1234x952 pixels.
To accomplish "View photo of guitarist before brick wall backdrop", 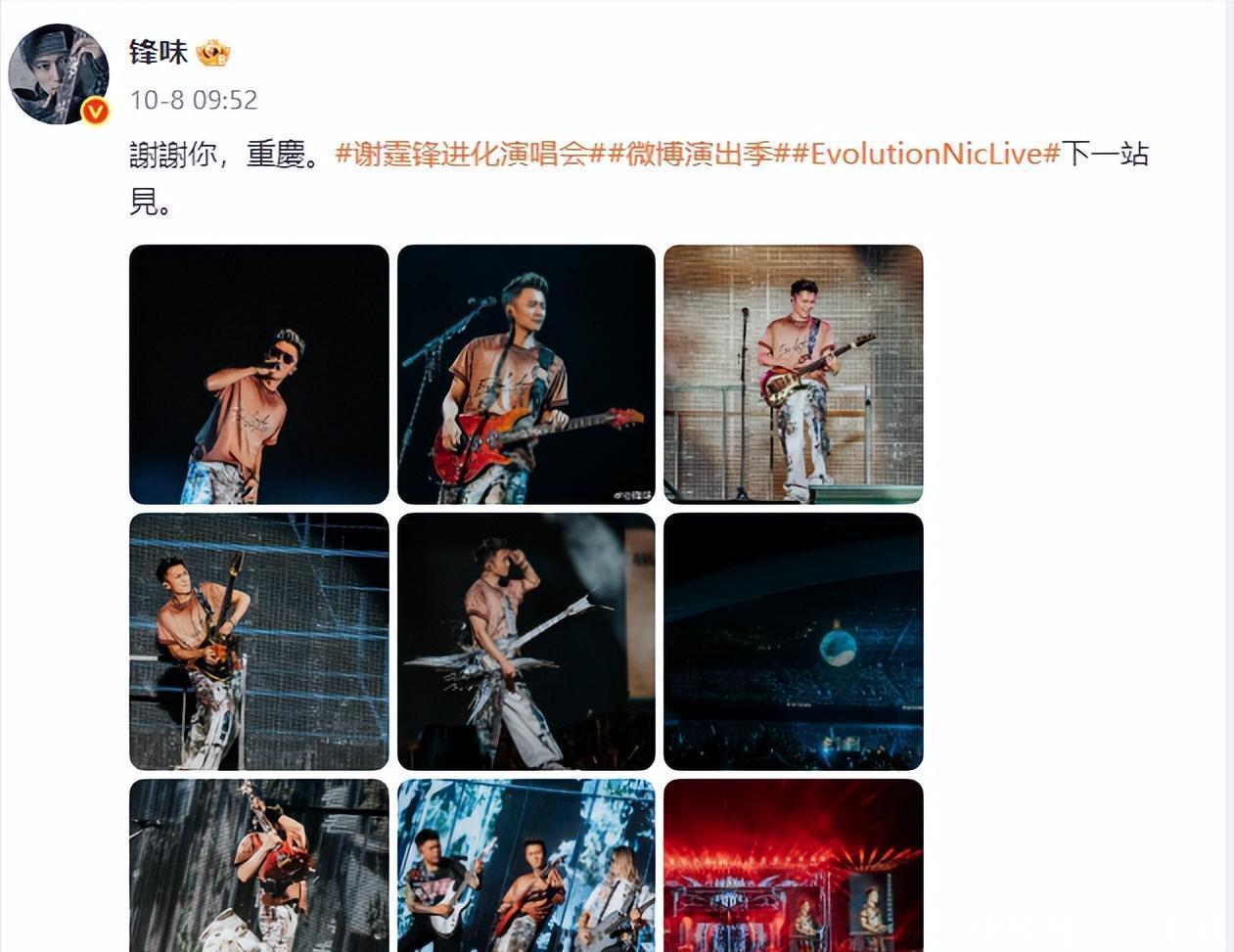I will click(x=794, y=375).
